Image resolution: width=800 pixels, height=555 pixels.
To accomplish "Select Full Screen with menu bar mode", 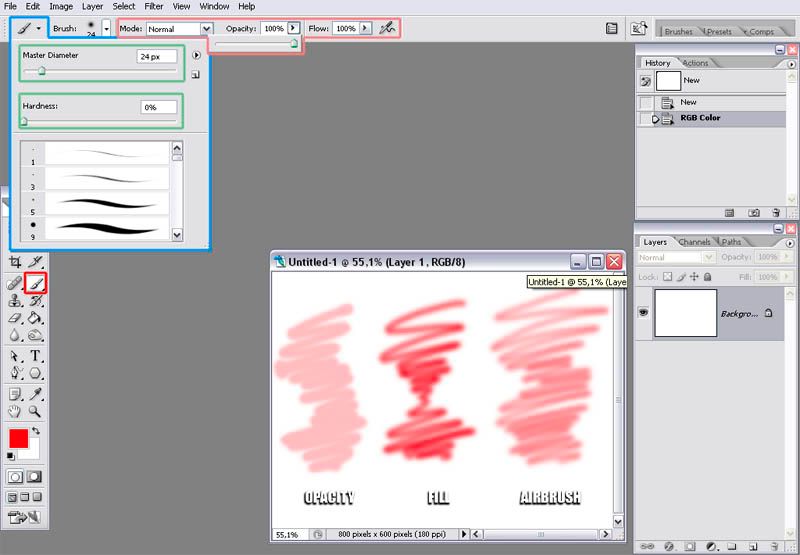I will pyautogui.click(x=24, y=497).
